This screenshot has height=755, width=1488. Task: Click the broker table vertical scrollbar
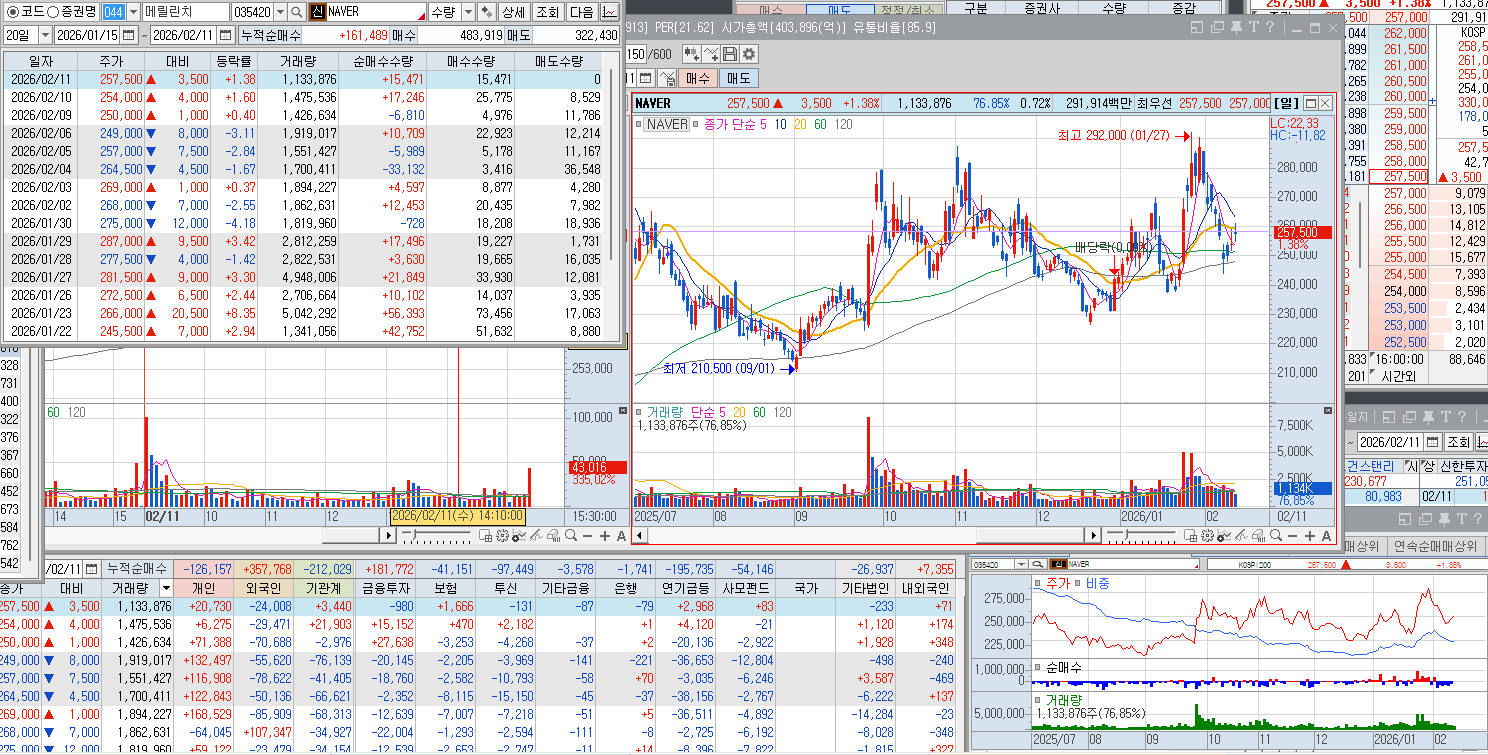click(612, 165)
